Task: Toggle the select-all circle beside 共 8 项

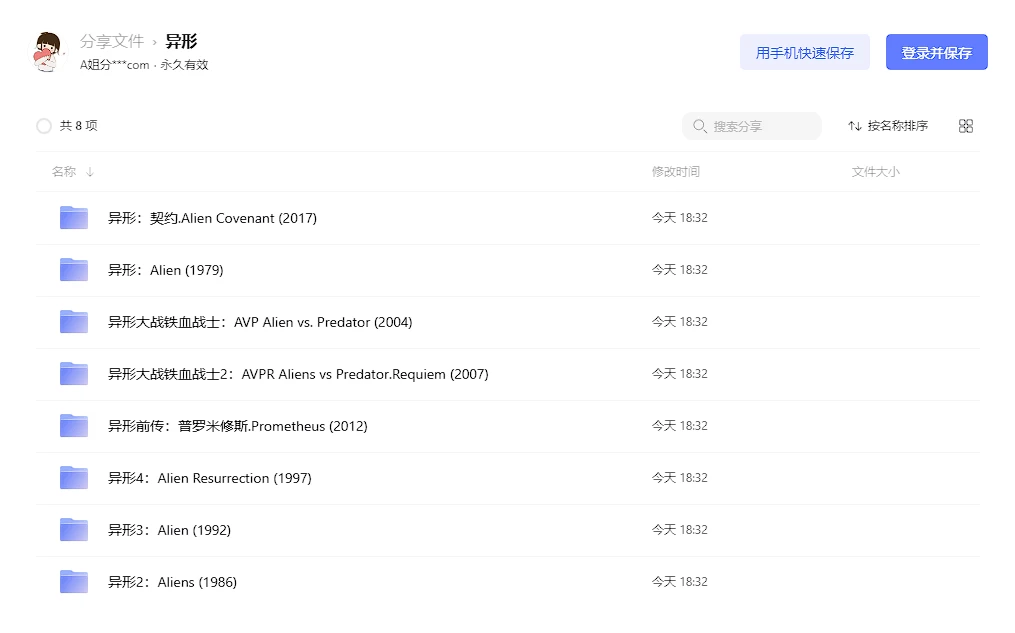Action: 44,126
